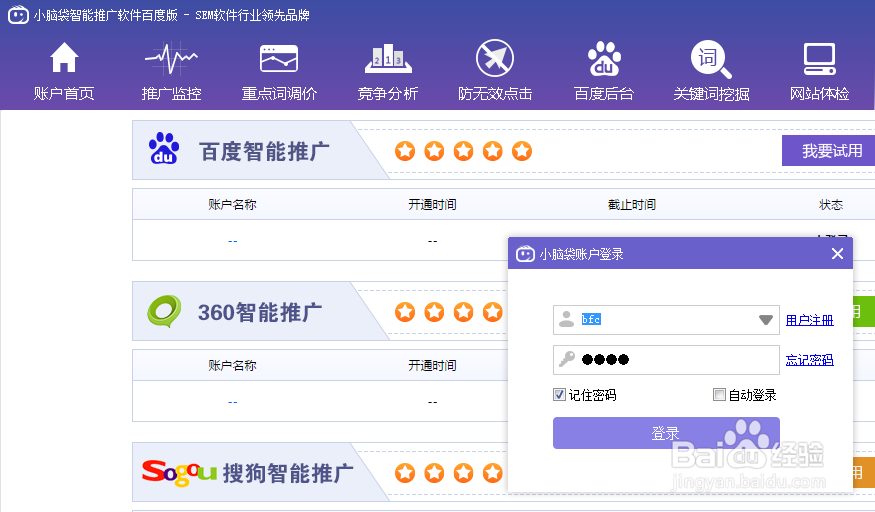Click the blue -- account link in Baidu table
Screen dimensions: 875x512
pyautogui.click(x=233, y=241)
